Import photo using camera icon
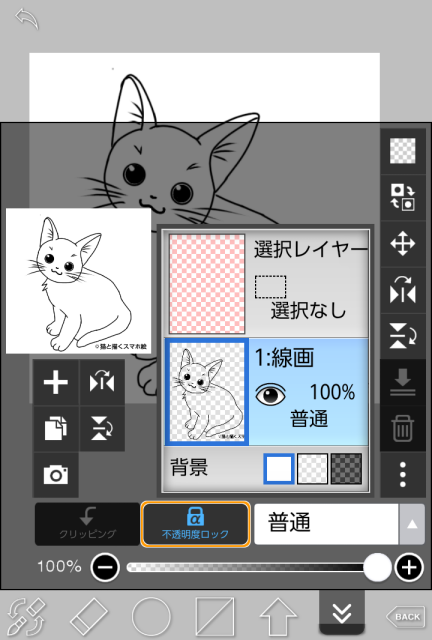The image size is (432, 640). (56, 475)
